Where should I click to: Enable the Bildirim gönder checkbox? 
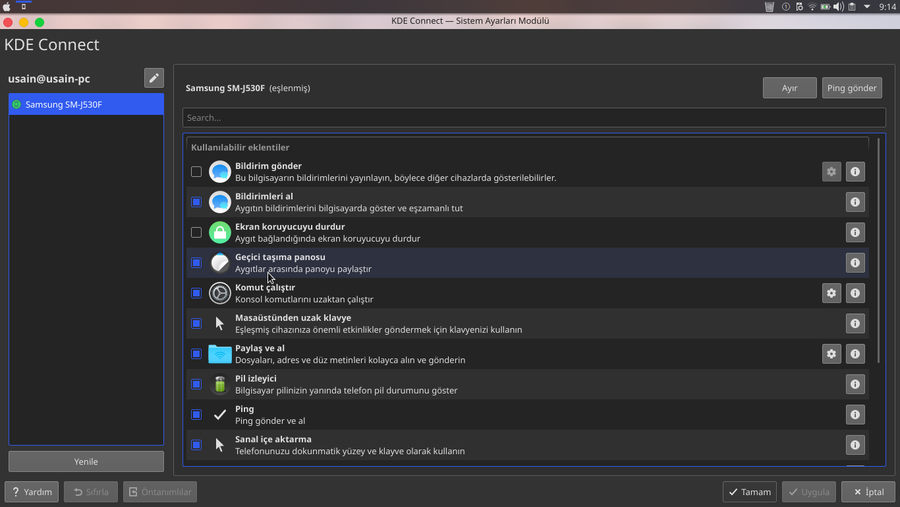pos(196,172)
